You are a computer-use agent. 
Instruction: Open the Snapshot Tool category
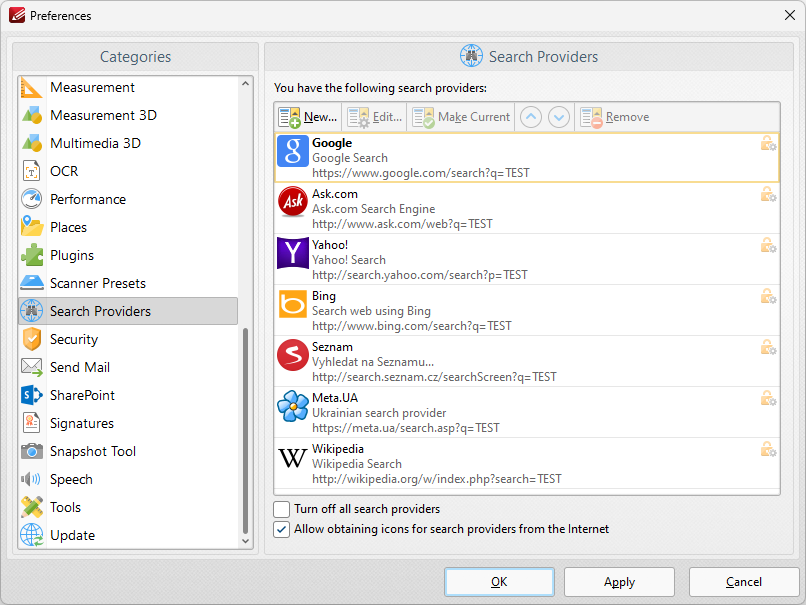click(x=128, y=451)
